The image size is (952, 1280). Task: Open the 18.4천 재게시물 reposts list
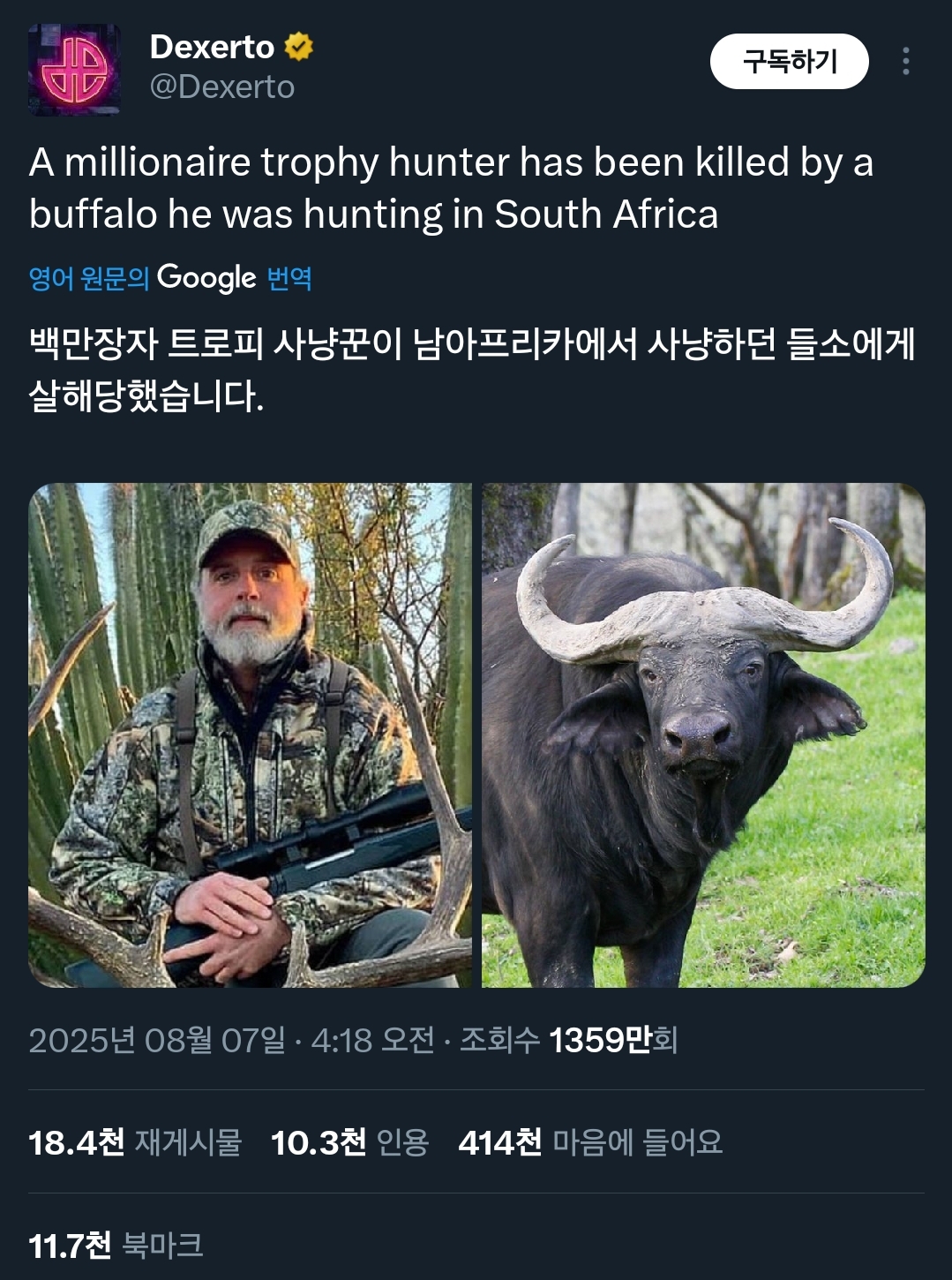[x=135, y=1142]
